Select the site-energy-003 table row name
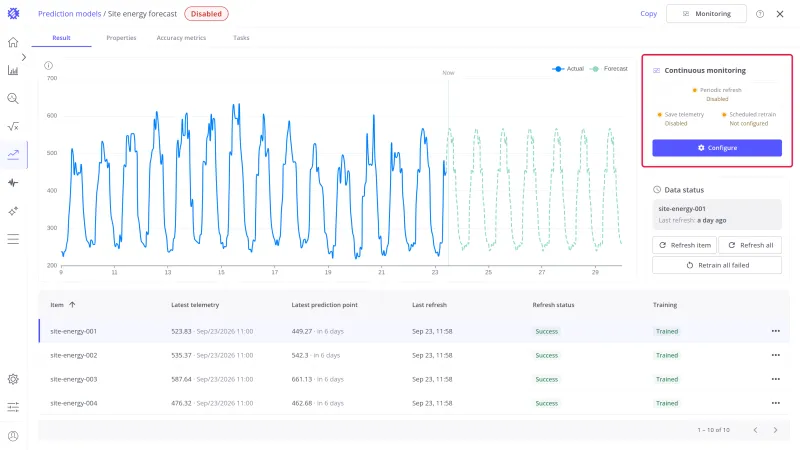 (x=73, y=379)
